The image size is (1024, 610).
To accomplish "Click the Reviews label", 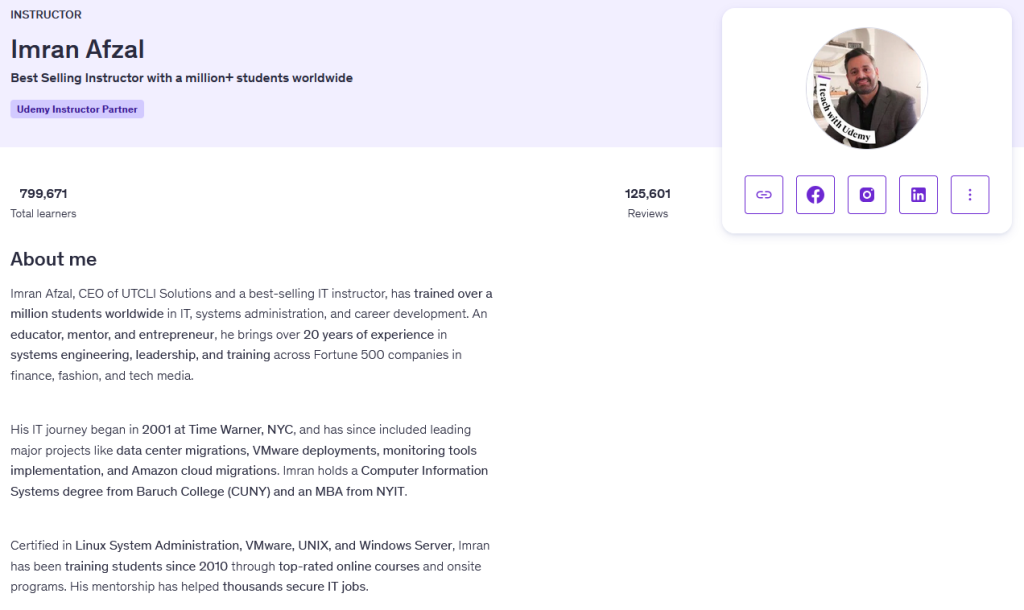I will pyautogui.click(x=647, y=214).
